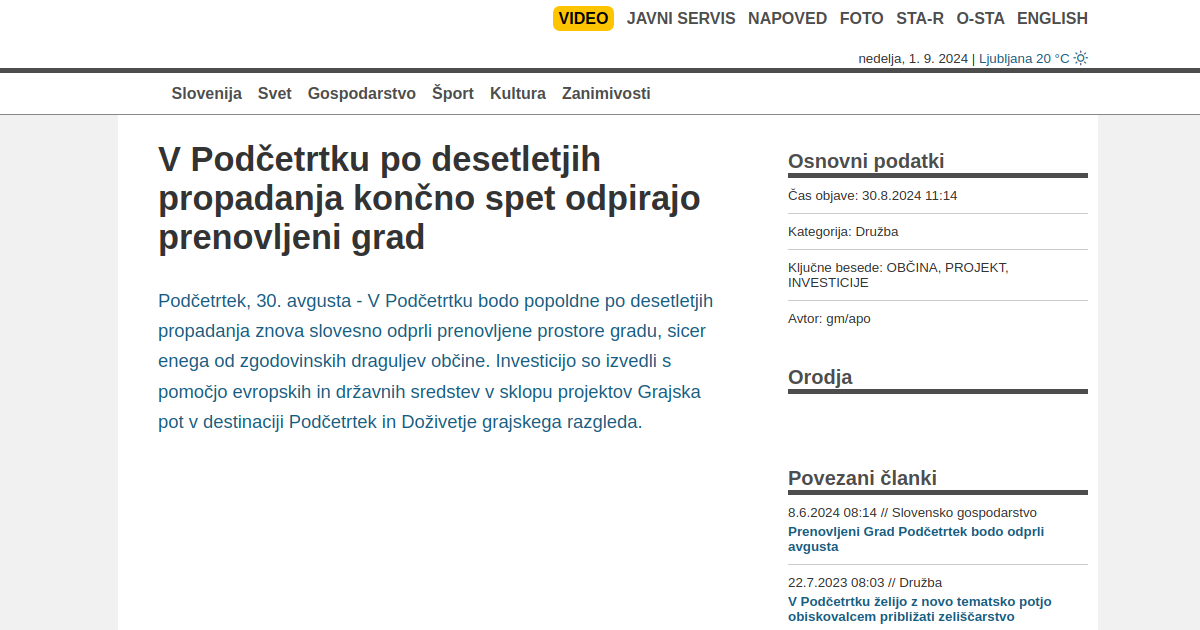Viewport: 1200px width, 630px height.
Task: Open the O-STA page
Action: [980, 18]
